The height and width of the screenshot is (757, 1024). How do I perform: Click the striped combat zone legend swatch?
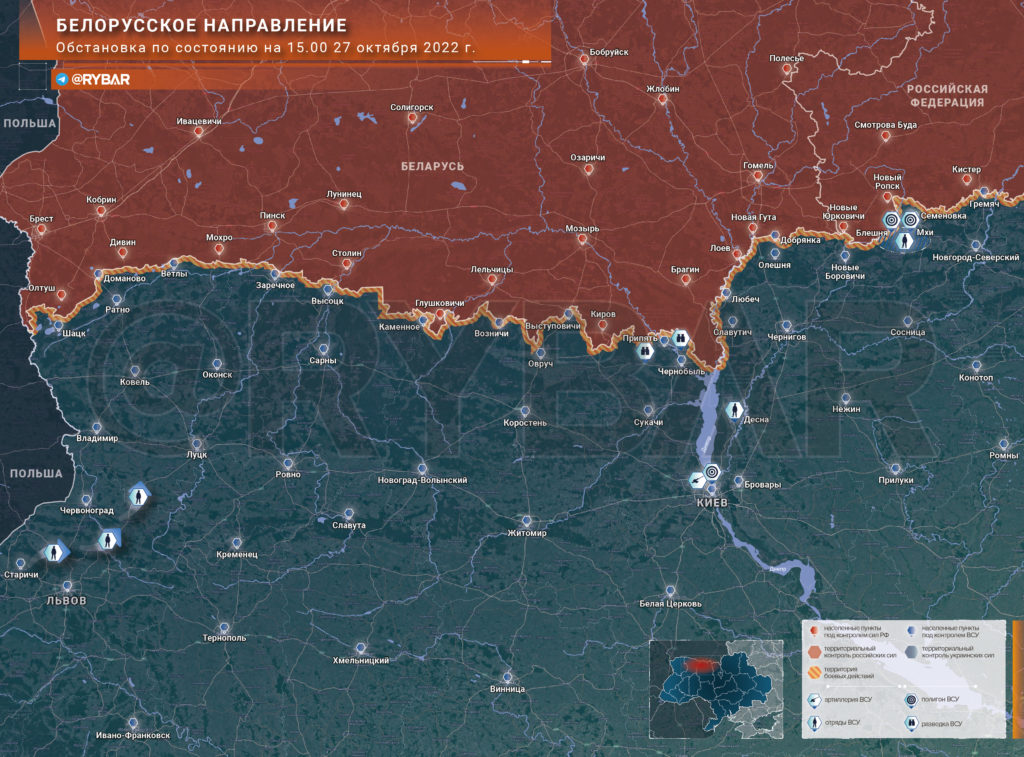(x=814, y=672)
